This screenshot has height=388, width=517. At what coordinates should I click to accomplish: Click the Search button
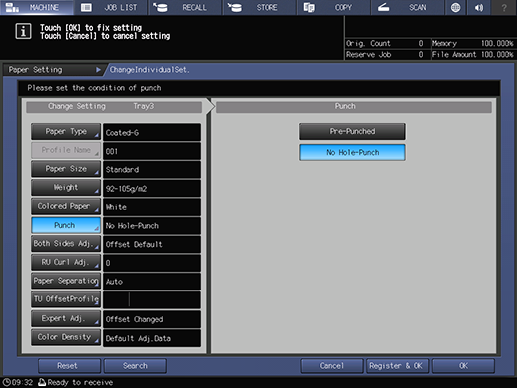click(135, 366)
